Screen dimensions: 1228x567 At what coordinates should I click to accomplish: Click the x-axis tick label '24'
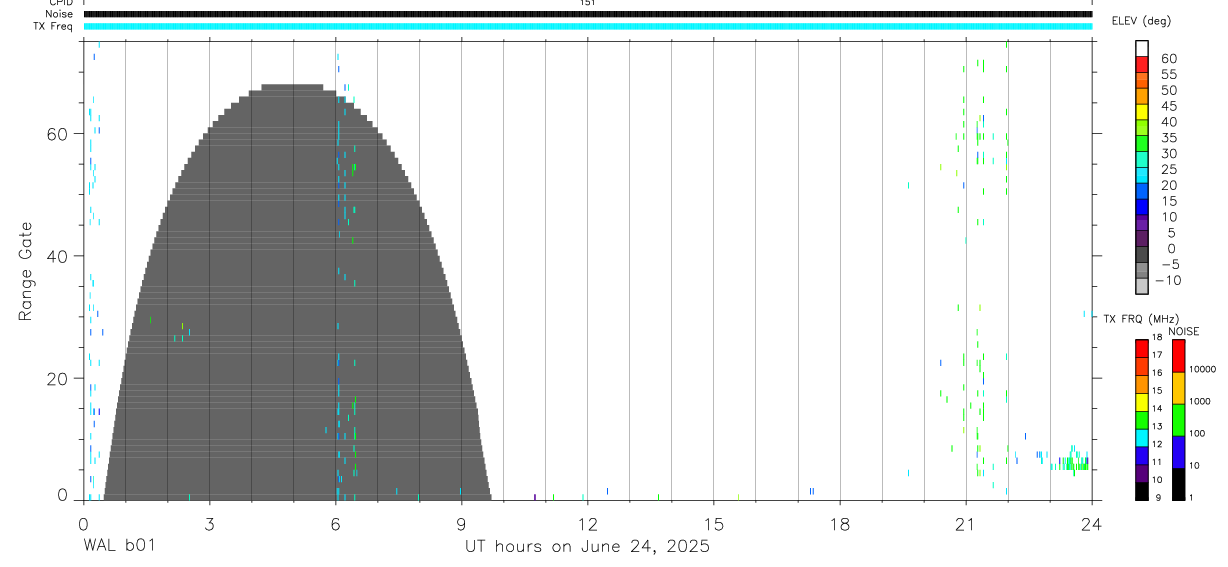coord(1091,523)
